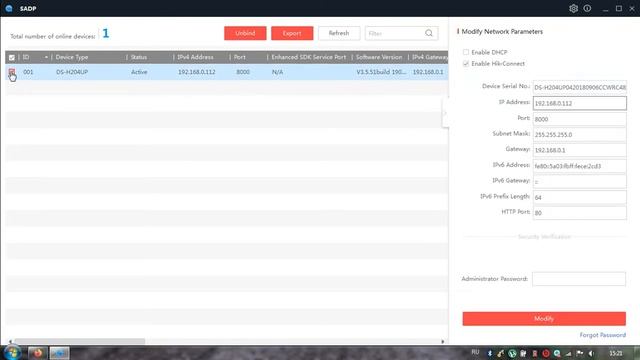
Task: Click the Port input field in panel
Action: coord(580,119)
